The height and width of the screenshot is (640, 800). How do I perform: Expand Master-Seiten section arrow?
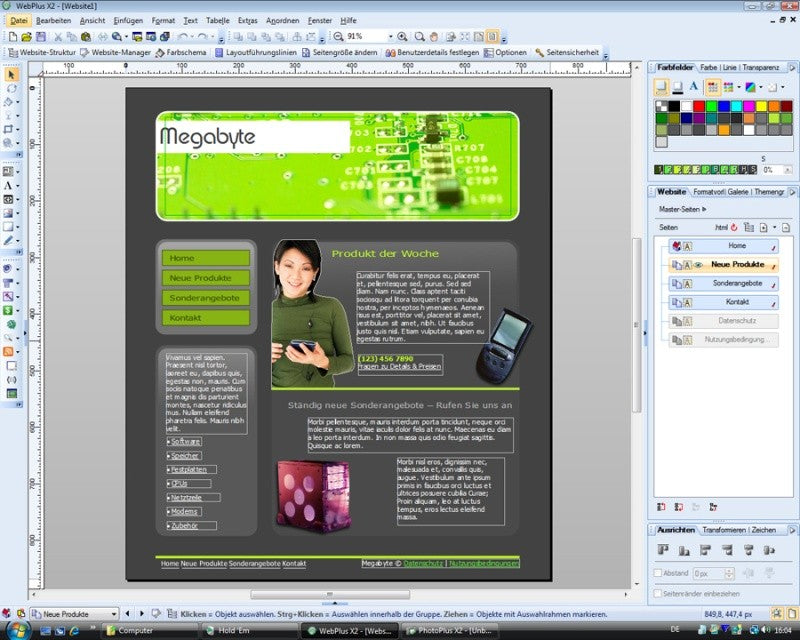click(704, 209)
